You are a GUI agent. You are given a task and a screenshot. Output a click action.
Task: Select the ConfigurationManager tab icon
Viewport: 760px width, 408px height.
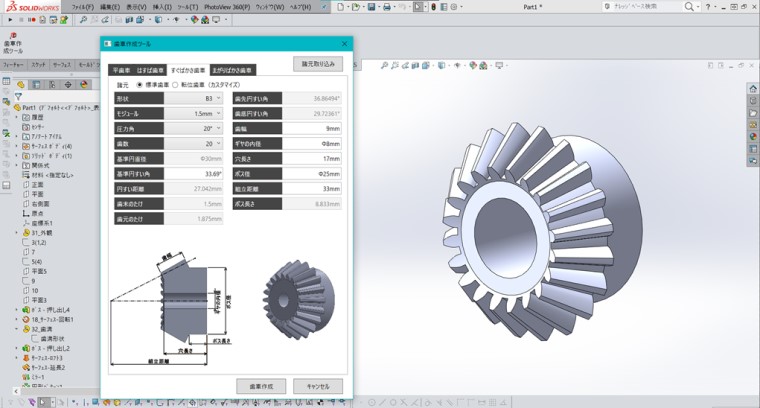click(52, 84)
